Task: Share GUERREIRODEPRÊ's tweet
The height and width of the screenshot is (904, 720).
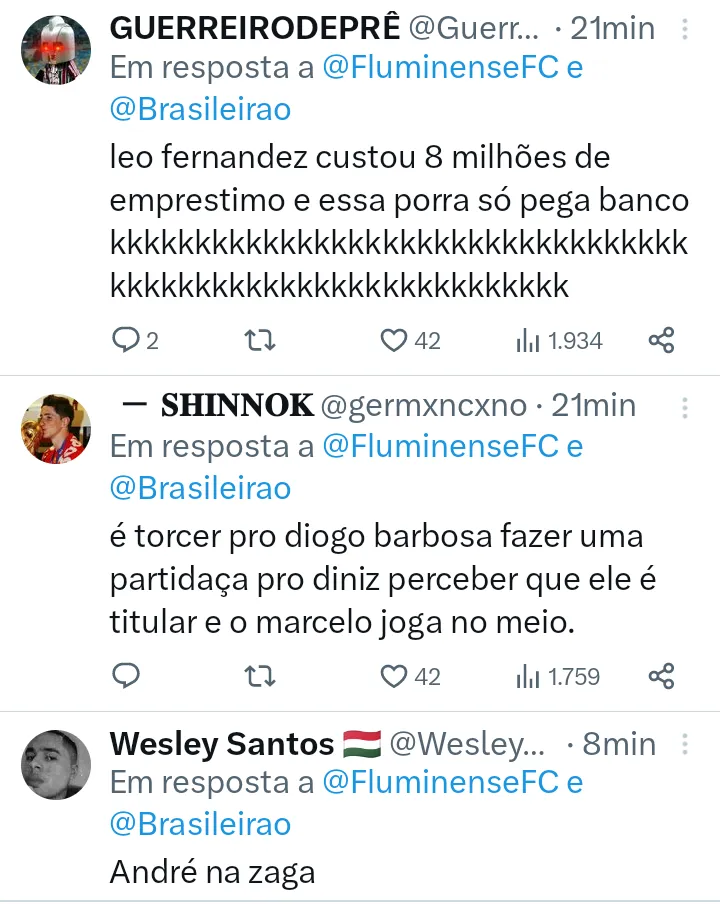Action: coord(662,341)
